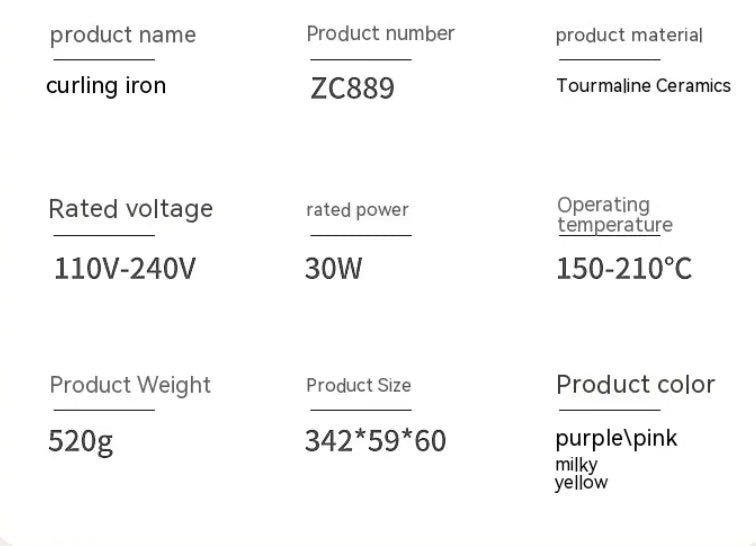Click the "Product Size" heading
The width and height of the screenshot is (756, 546).
point(358,385)
